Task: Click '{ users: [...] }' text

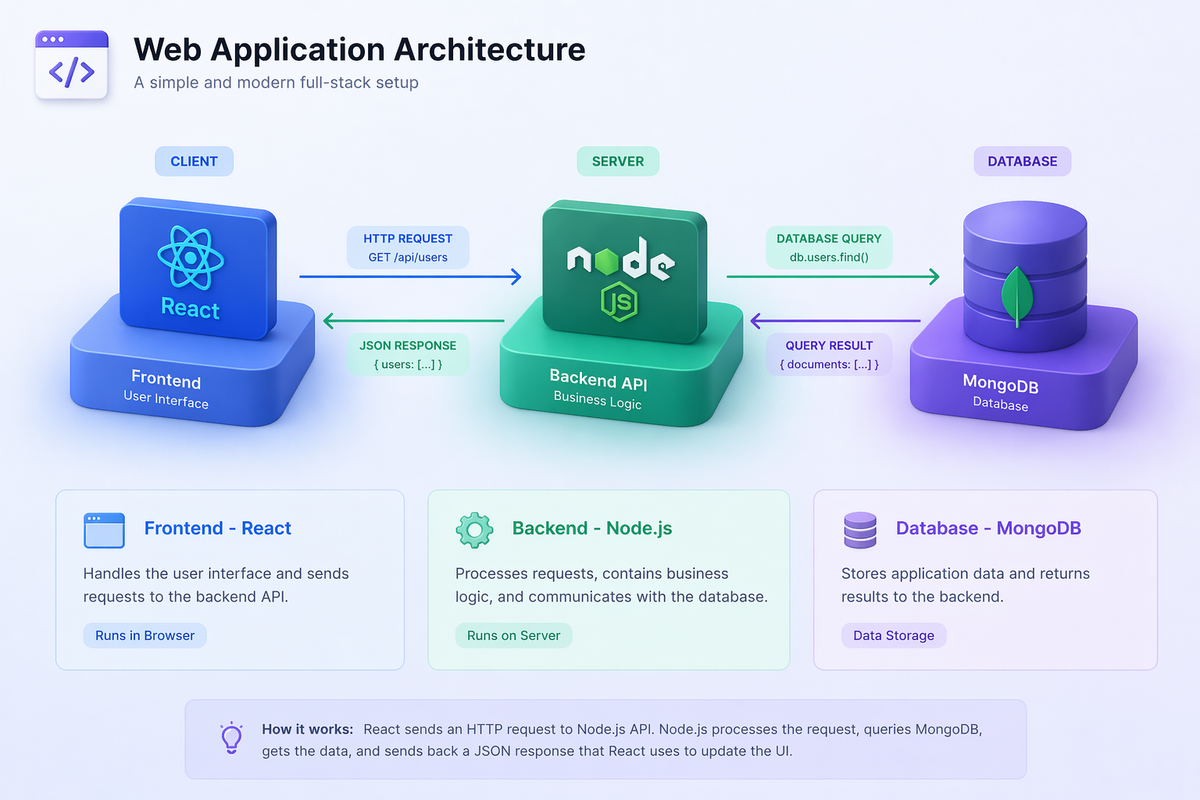Action: pyautogui.click(x=408, y=365)
